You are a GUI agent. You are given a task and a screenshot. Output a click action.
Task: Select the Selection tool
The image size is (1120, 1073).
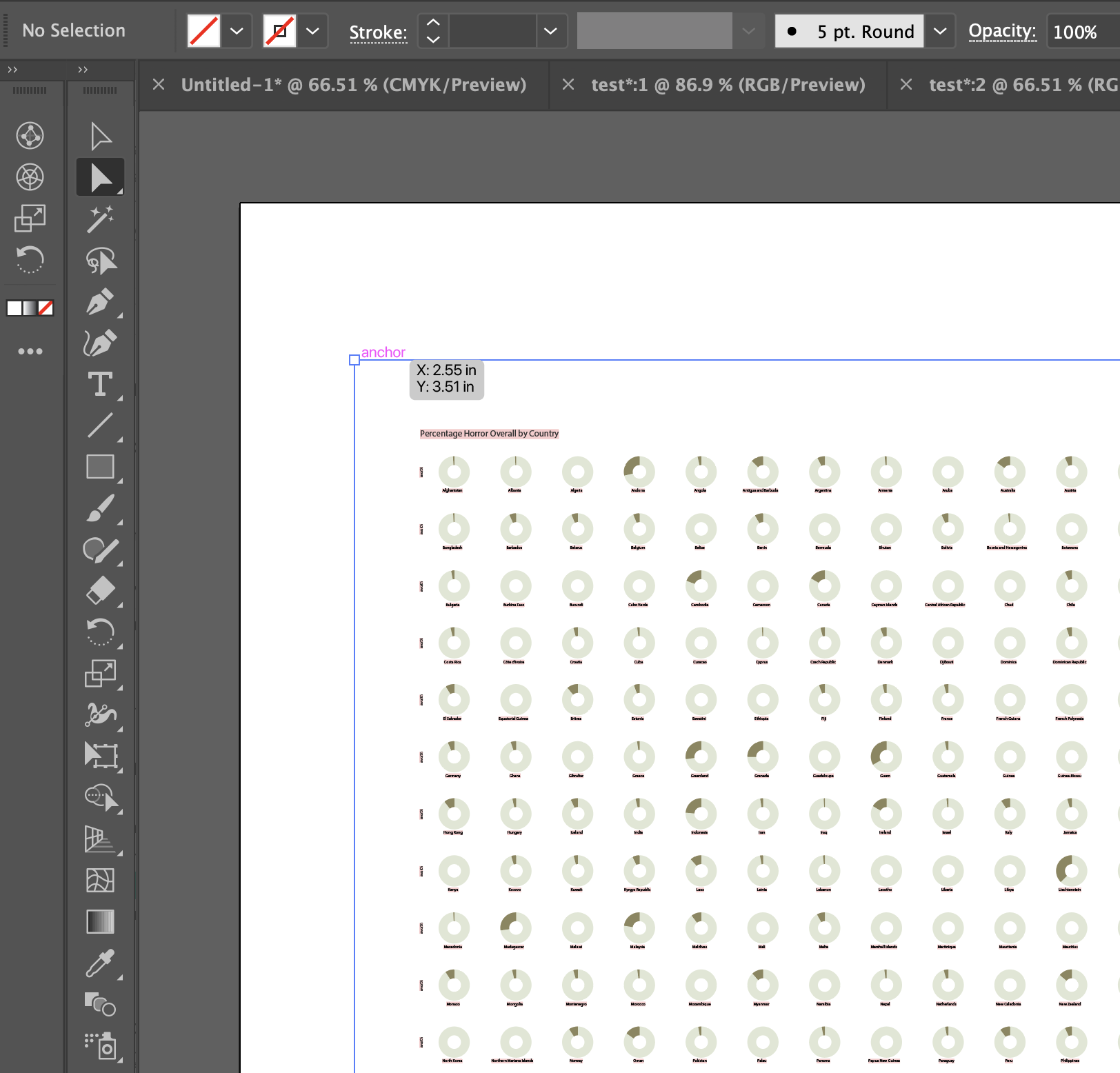pyautogui.click(x=100, y=136)
